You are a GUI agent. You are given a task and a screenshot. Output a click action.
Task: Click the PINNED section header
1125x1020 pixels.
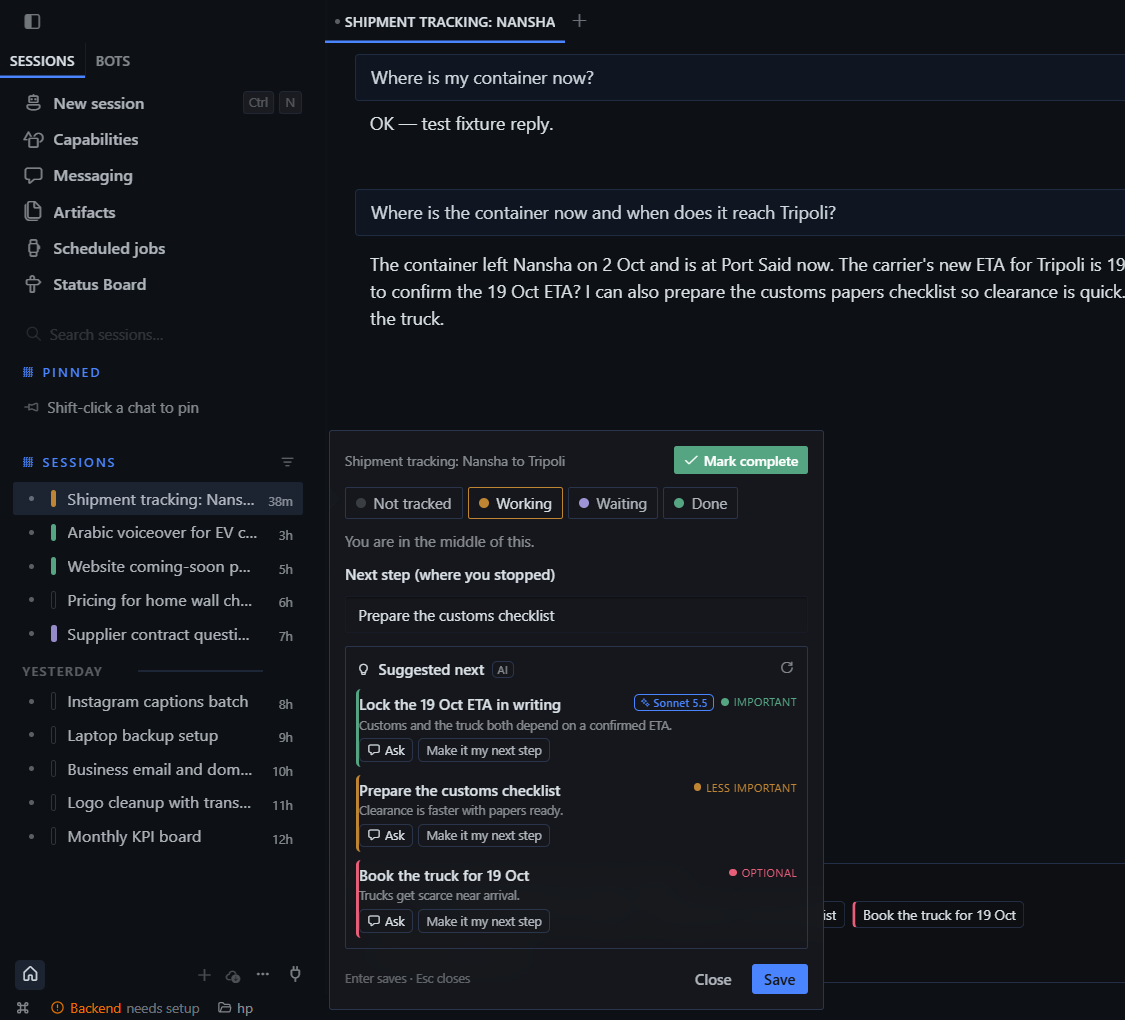click(x=71, y=372)
